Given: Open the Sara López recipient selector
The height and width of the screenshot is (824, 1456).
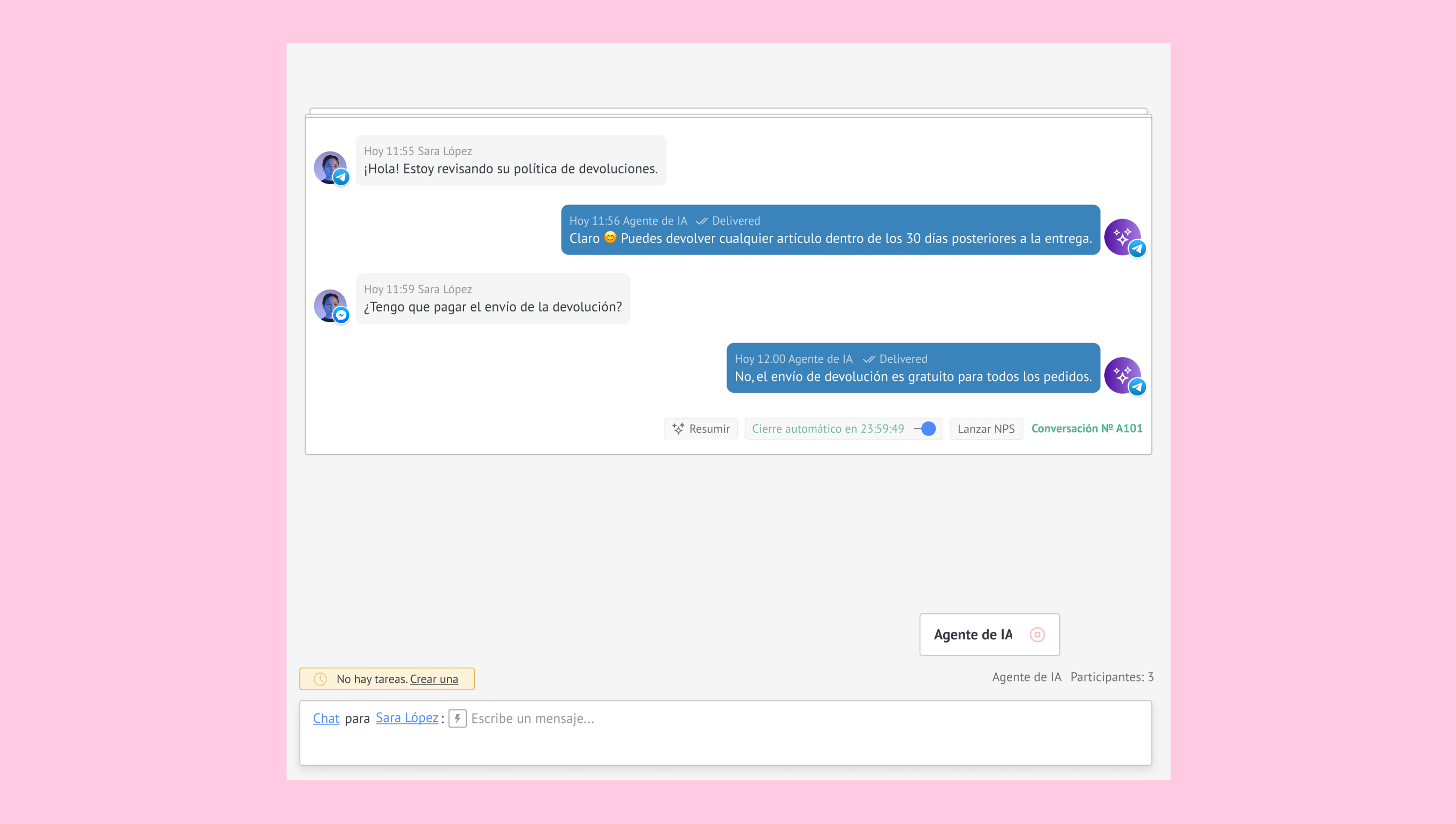Looking at the screenshot, I should (x=406, y=718).
